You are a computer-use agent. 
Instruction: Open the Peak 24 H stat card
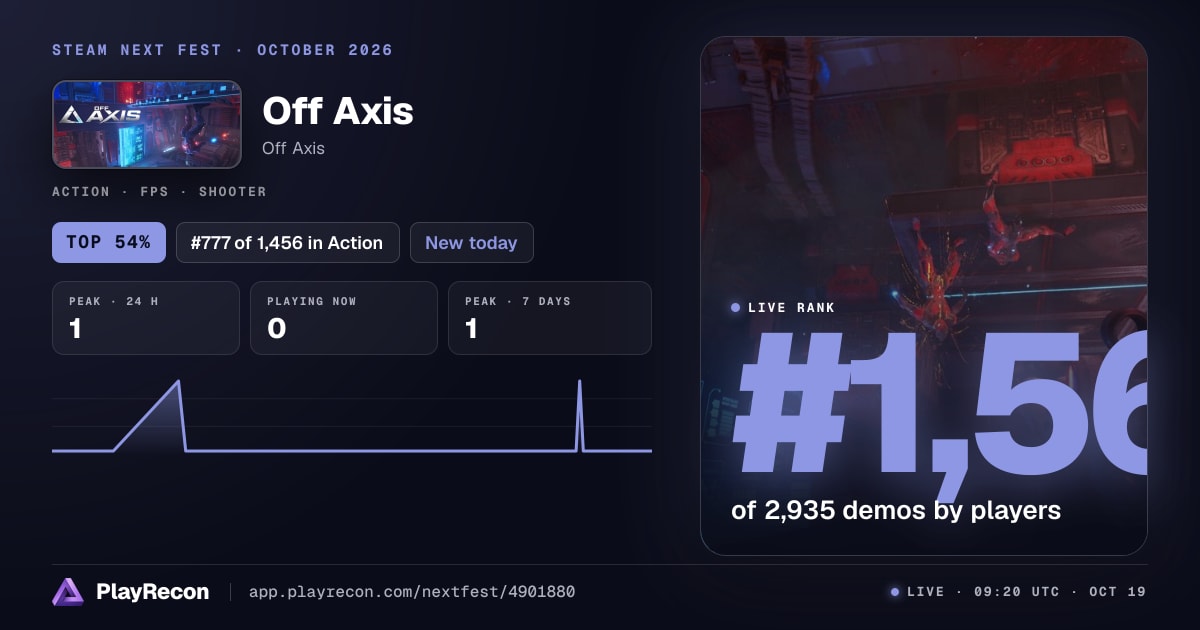pyautogui.click(x=146, y=318)
